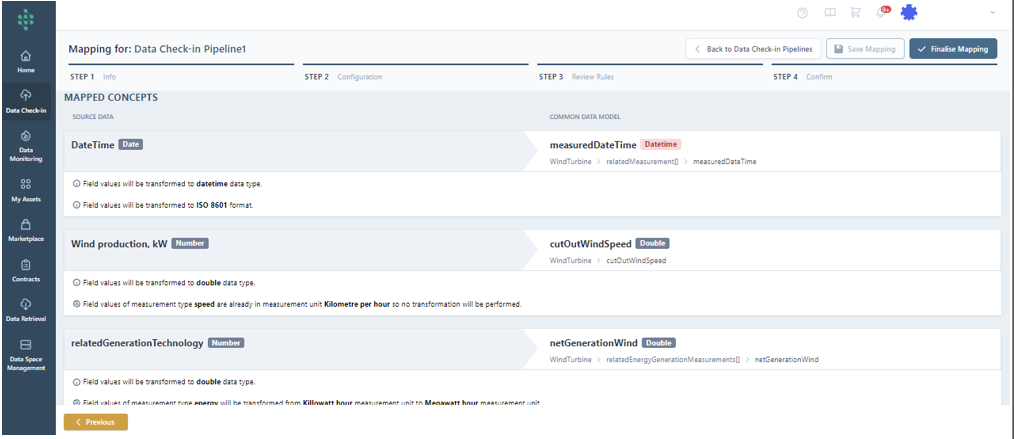Image resolution: width=1014 pixels, height=439 pixels.
Task: Open the shopping cart icon
Action: coord(855,13)
